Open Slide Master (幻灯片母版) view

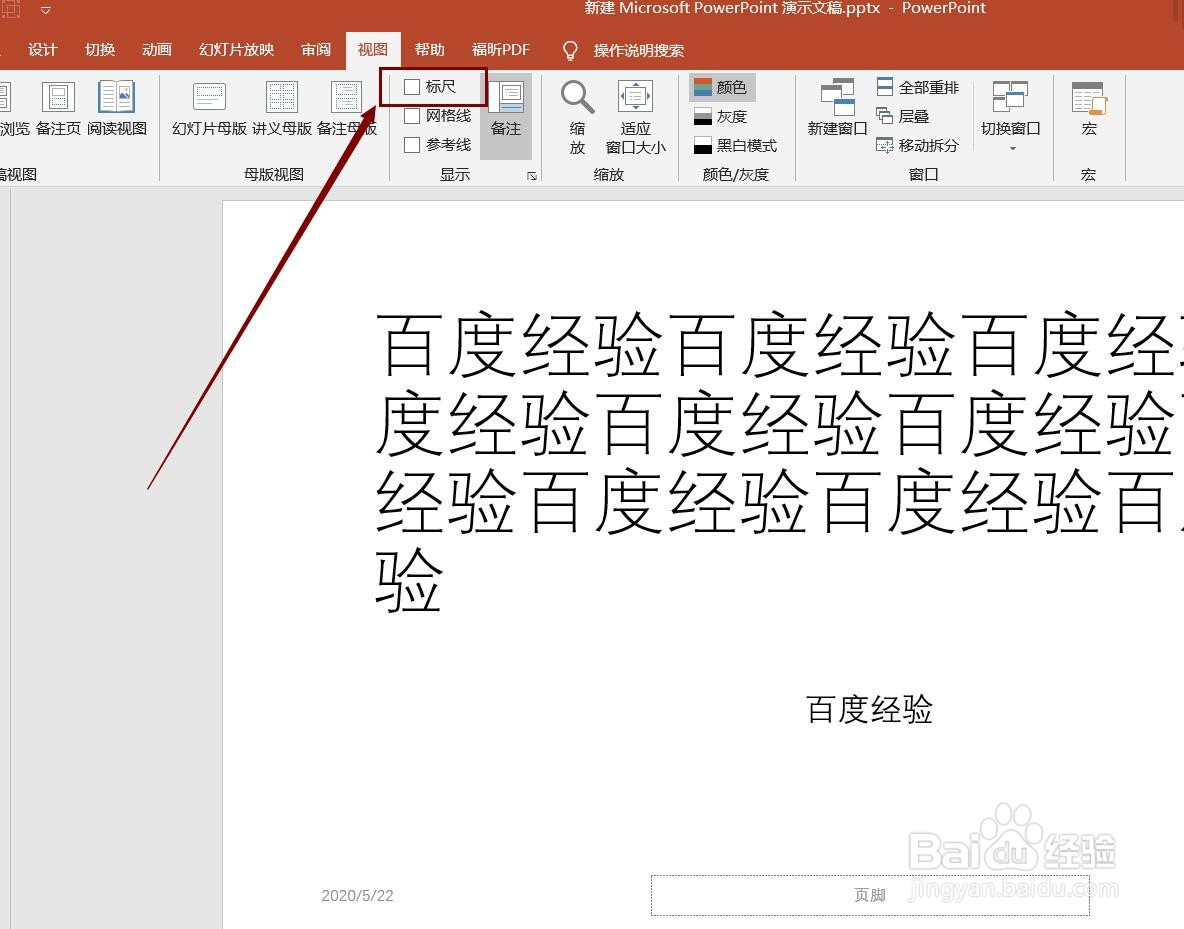click(x=209, y=110)
